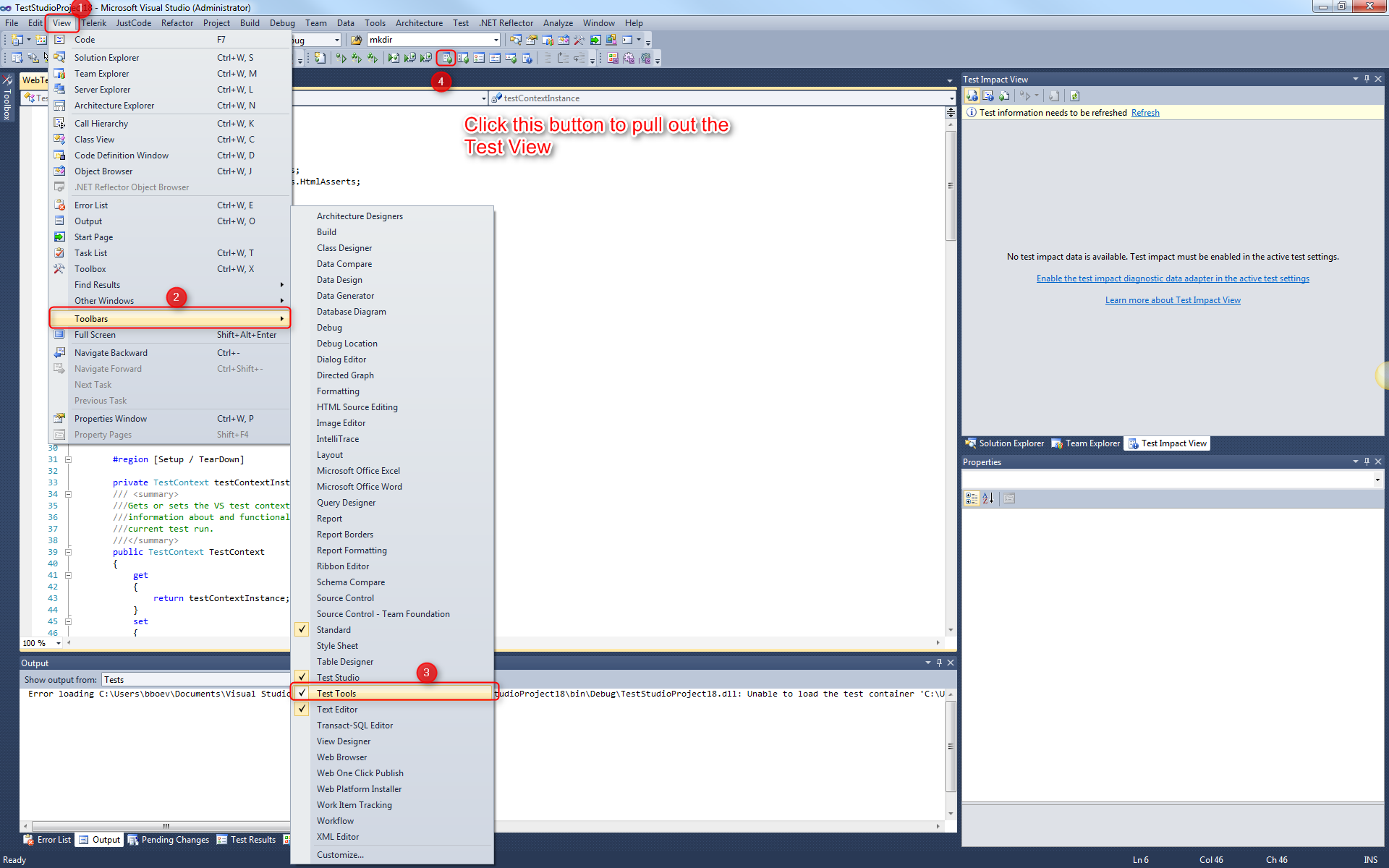Open the Show output from Tests dropdown
The image size is (1389, 868).
(x=195, y=680)
